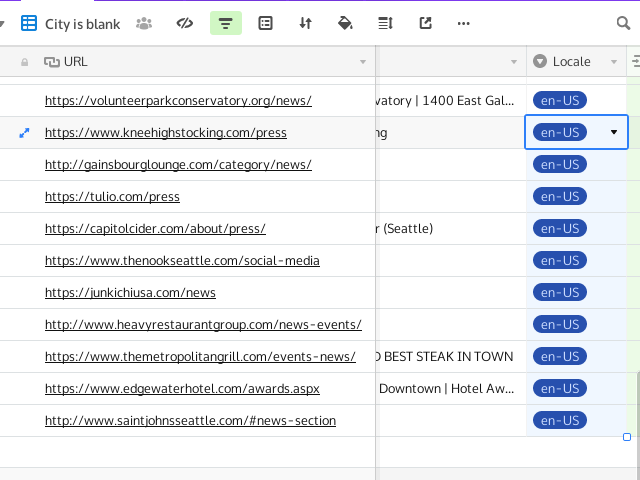The height and width of the screenshot is (480, 640).
Task: Click the City is blank view name
Action: [82, 24]
